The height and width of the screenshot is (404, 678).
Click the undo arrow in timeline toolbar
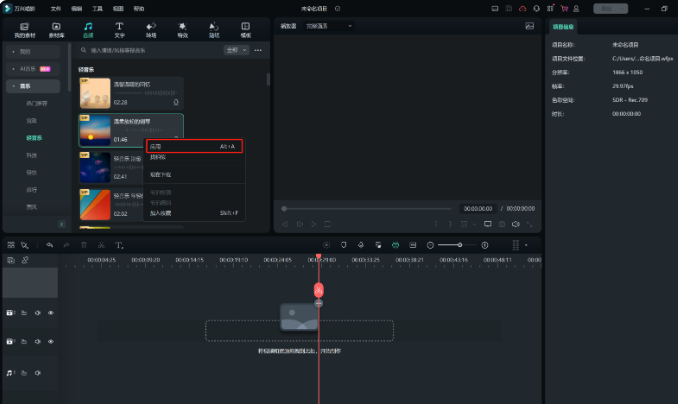click(x=49, y=245)
